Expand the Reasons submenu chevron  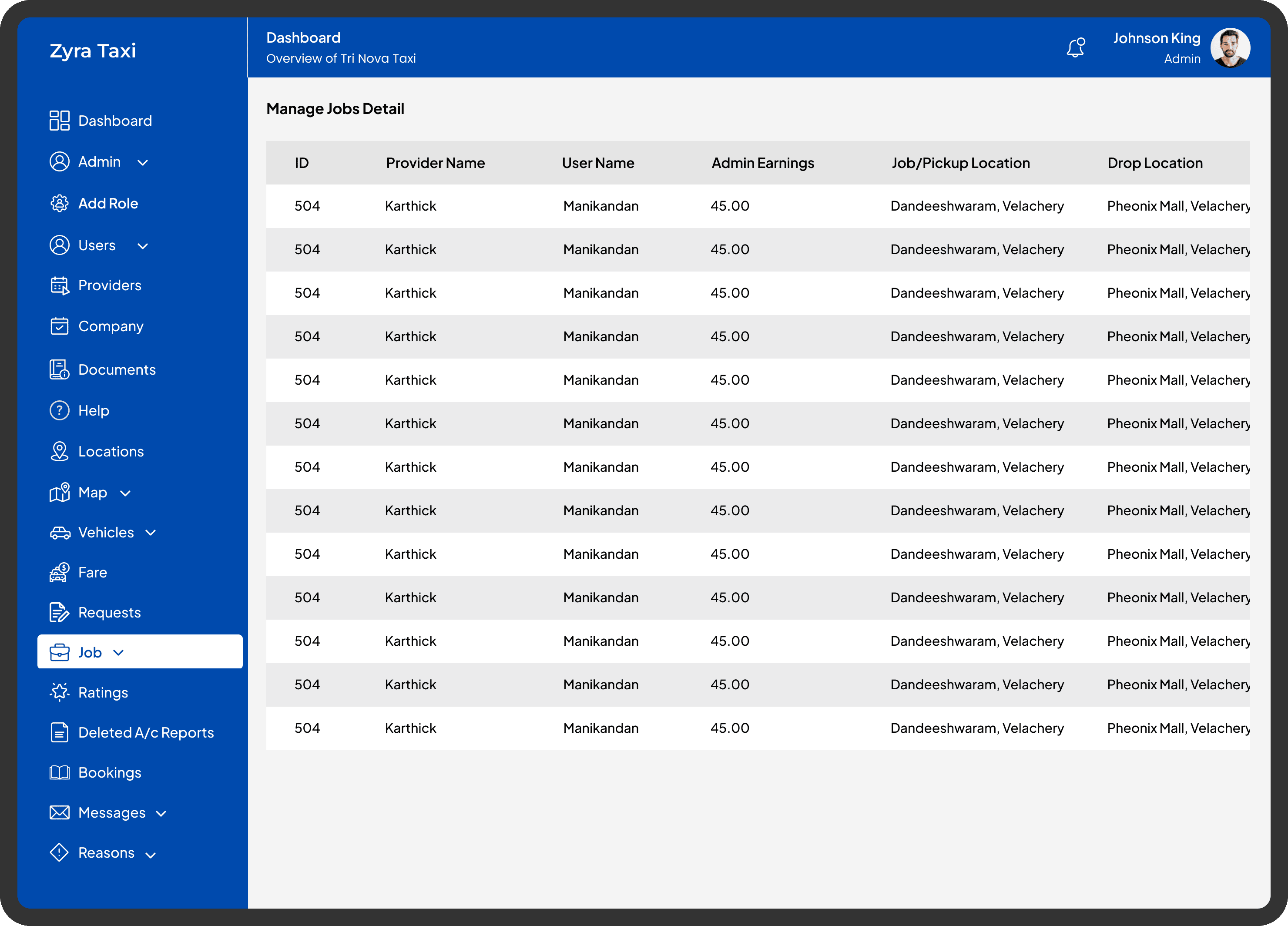(x=151, y=855)
